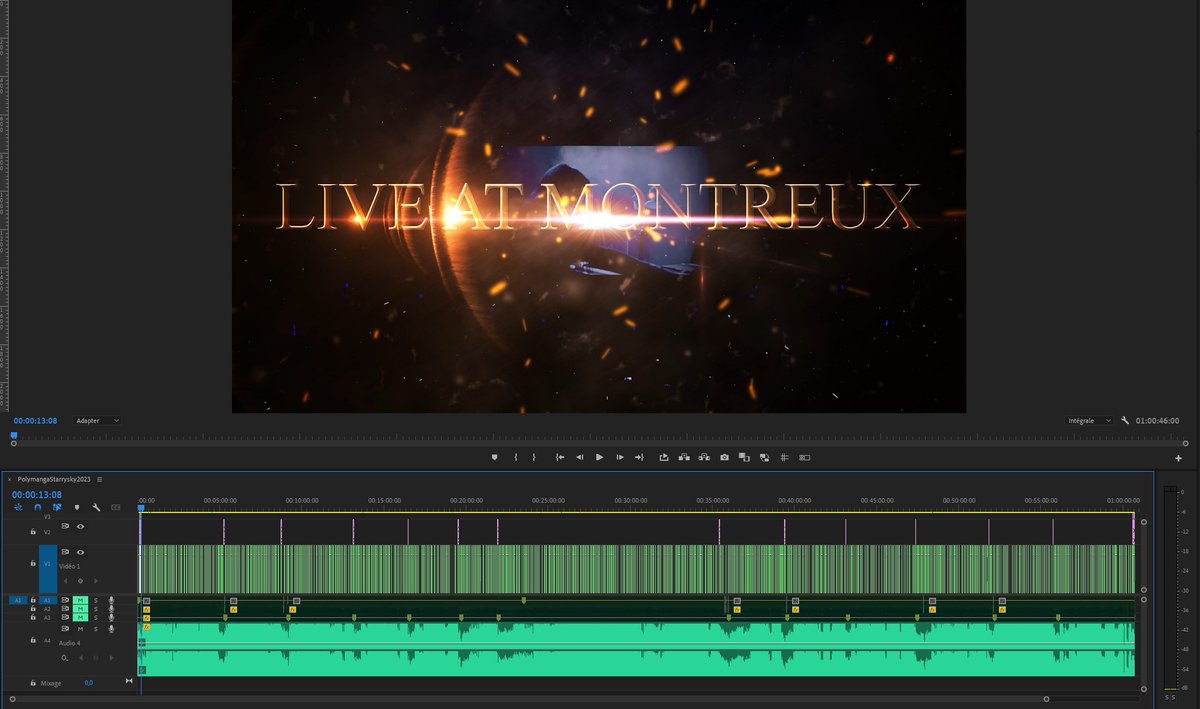Add keyframe on Vidéo 1 track
The width and height of the screenshot is (1200, 709).
point(80,581)
